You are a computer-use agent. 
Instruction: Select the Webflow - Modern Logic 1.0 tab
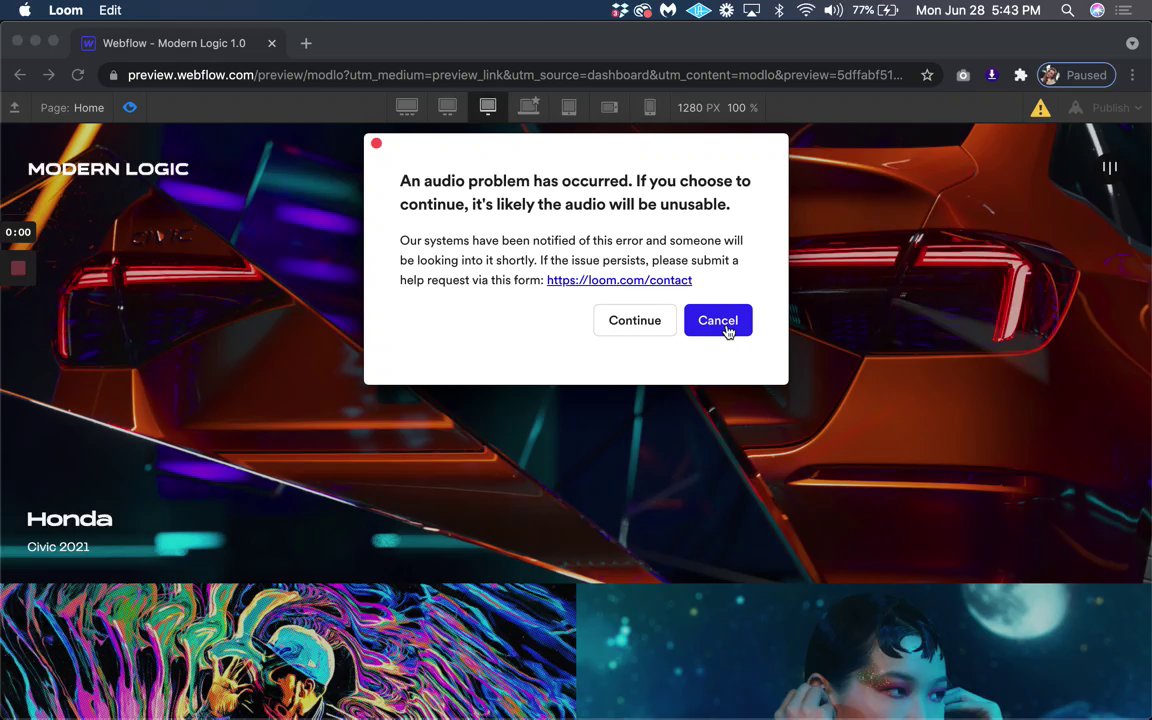click(x=174, y=43)
